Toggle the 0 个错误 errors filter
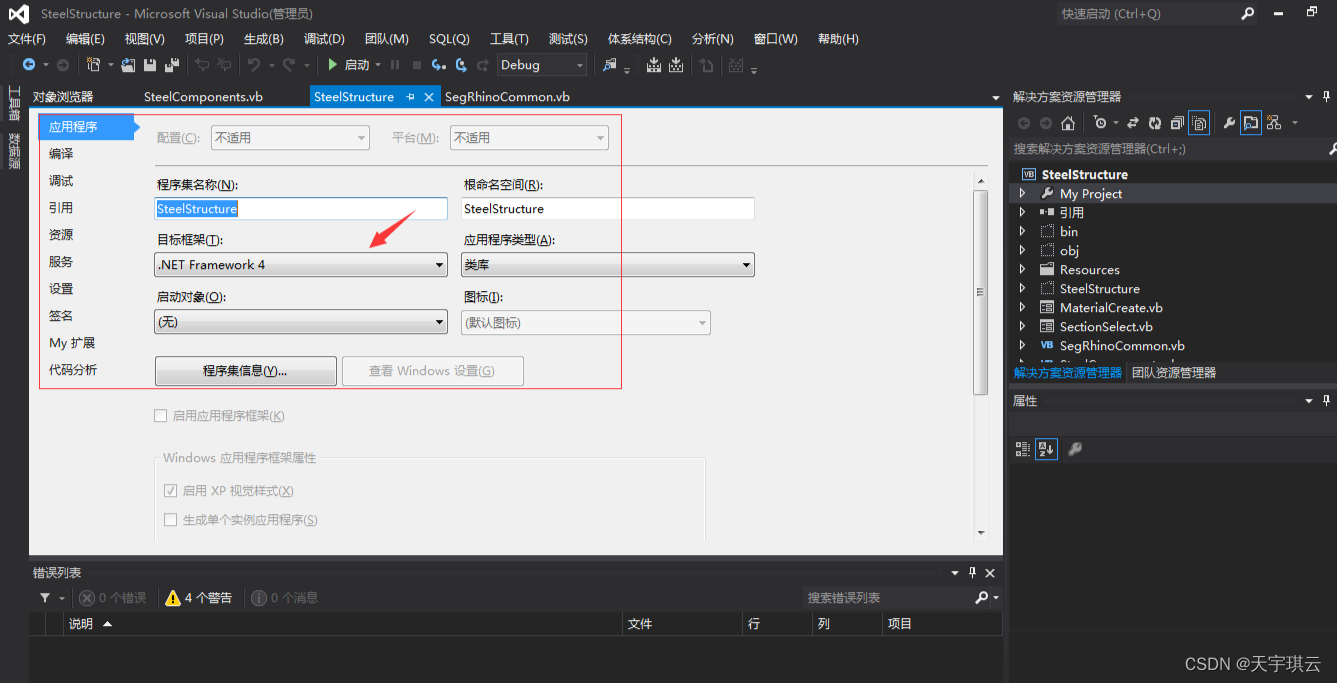 point(113,598)
